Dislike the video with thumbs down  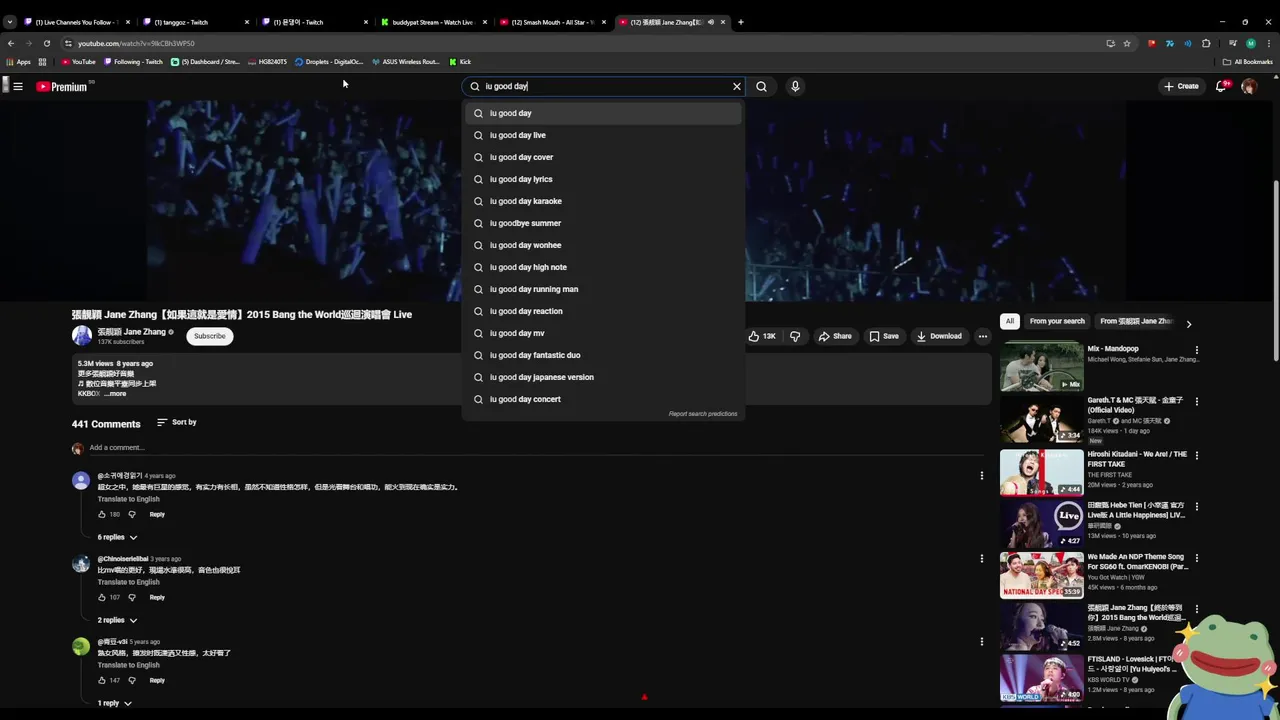coord(795,336)
